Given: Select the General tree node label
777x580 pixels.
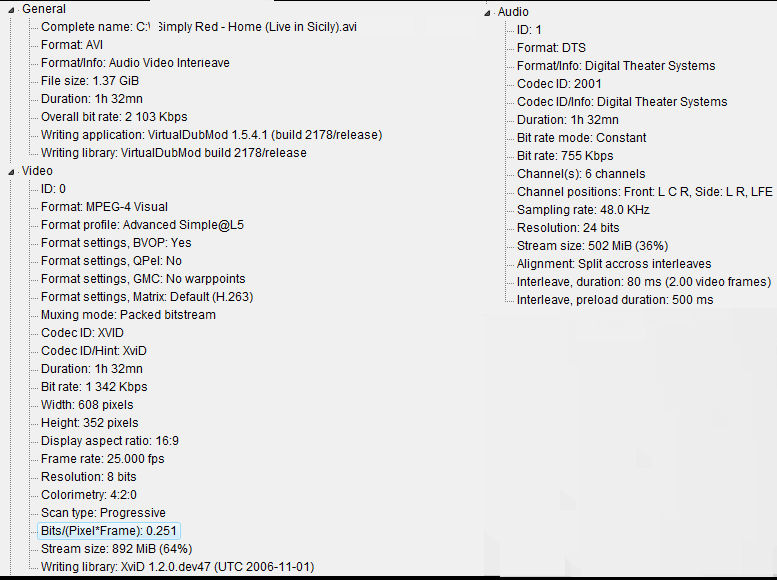Looking at the screenshot, I should tap(44, 9).
